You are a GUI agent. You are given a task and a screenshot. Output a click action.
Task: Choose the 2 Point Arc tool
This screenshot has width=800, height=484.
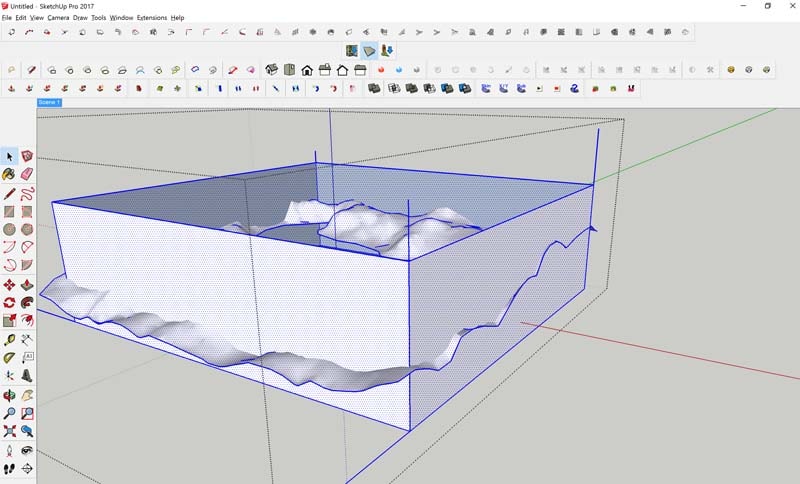pos(27,247)
